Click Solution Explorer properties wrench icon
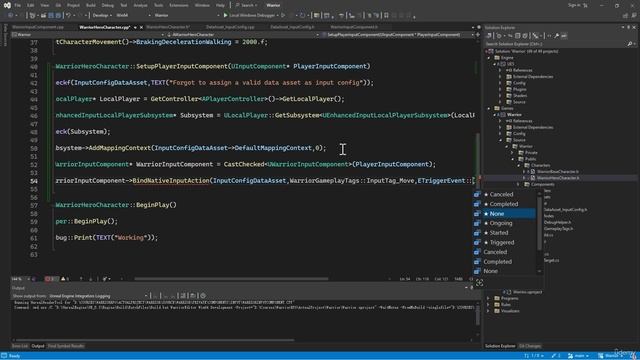This screenshot has height=360, width=640. pos(556,36)
